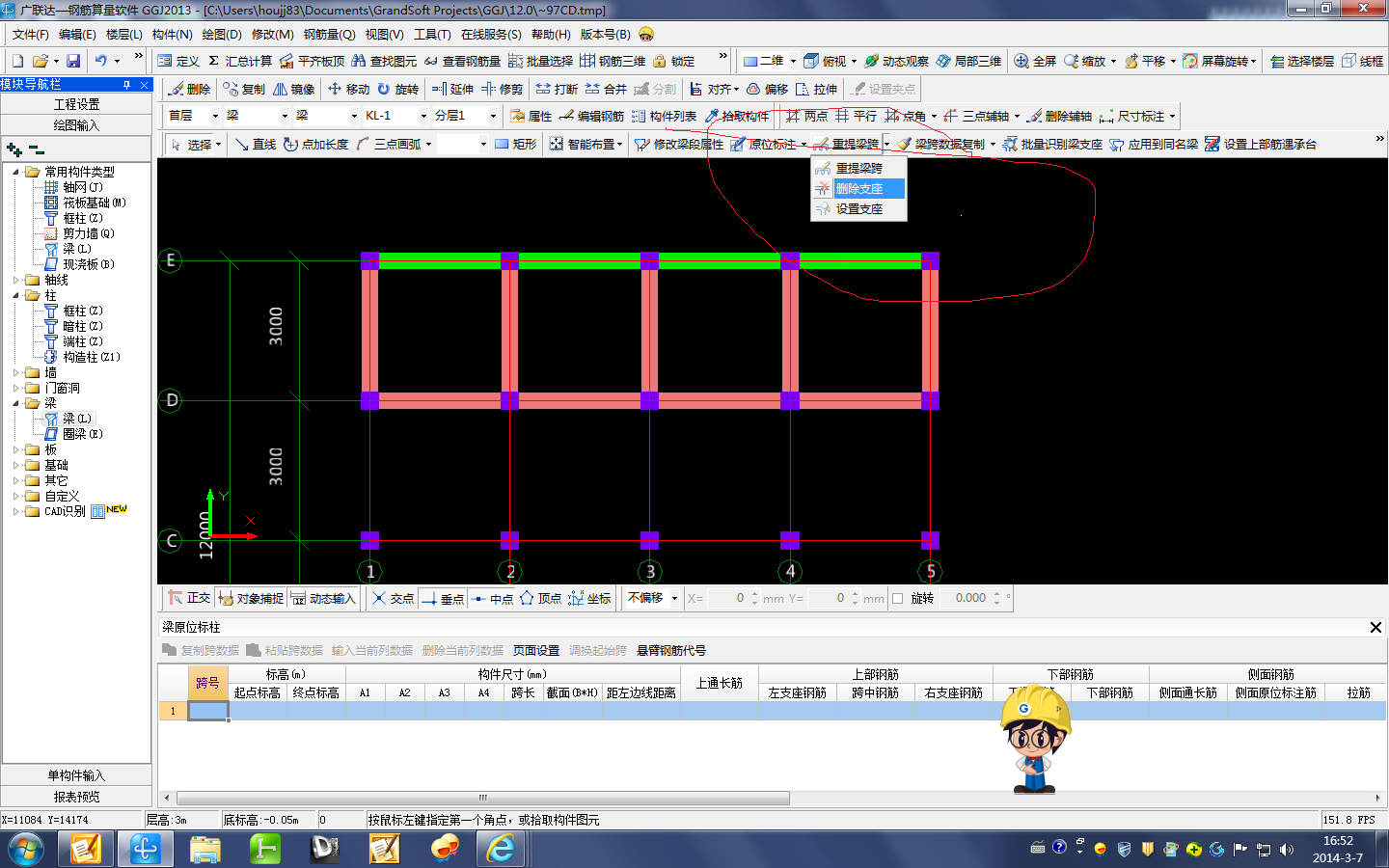1389x868 pixels.
Task: Click 批量识别梁支座 tool
Action: 1052,144
